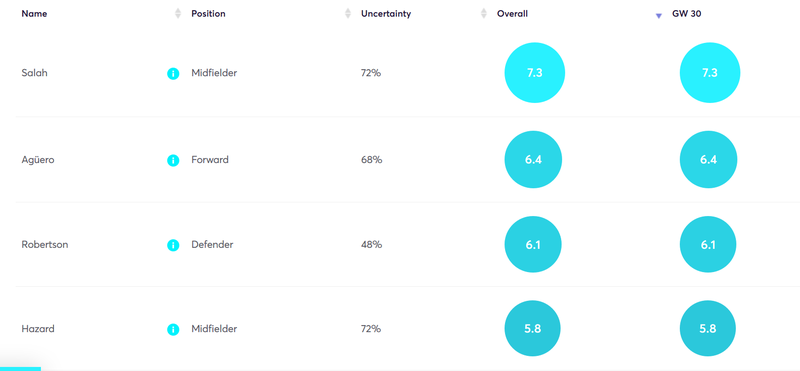Open the info icon next to Agüero
The width and height of the screenshot is (800, 371).
point(173,161)
